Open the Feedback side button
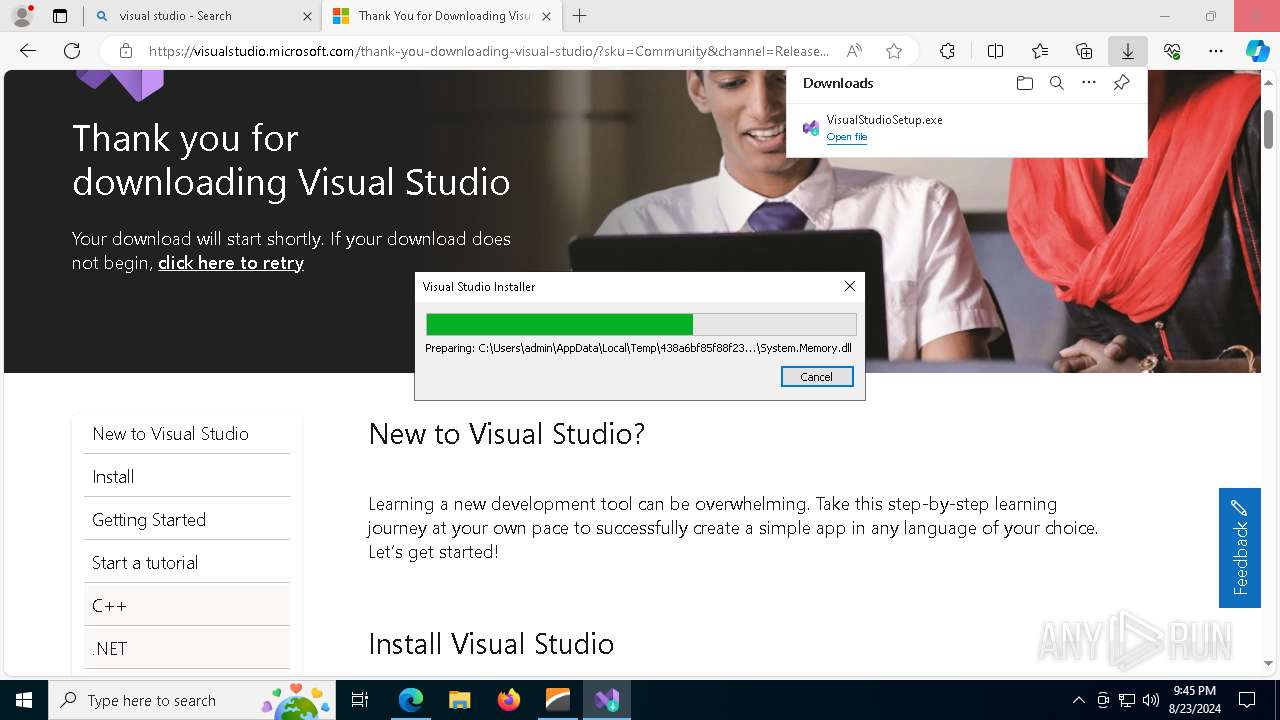1280x720 pixels. [1239, 548]
